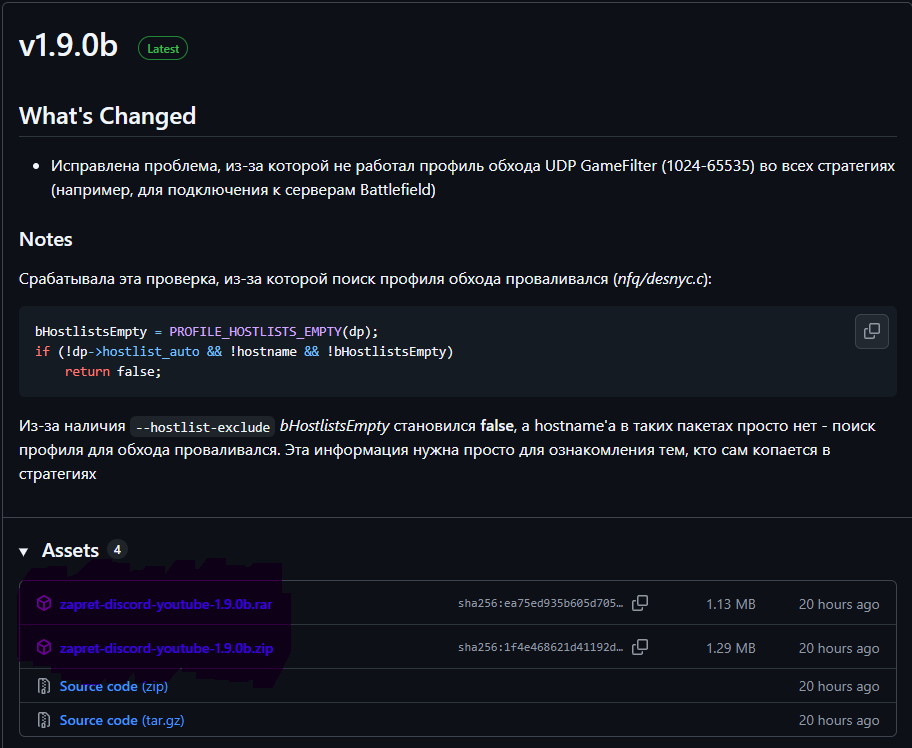912x748 pixels.
Task: Click the Assets count badge showing 4
Action: pyautogui.click(x=117, y=549)
